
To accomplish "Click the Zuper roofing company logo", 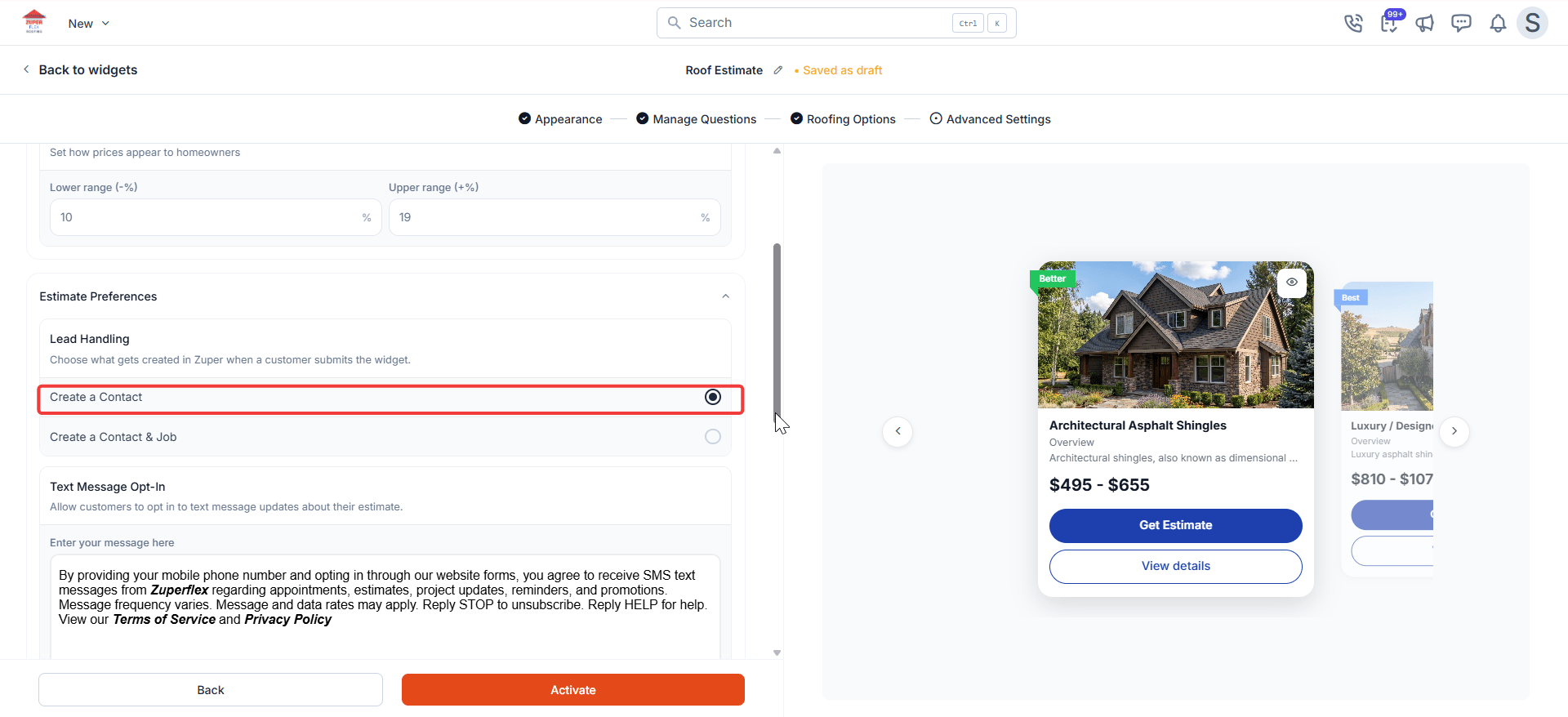I will click(x=34, y=21).
